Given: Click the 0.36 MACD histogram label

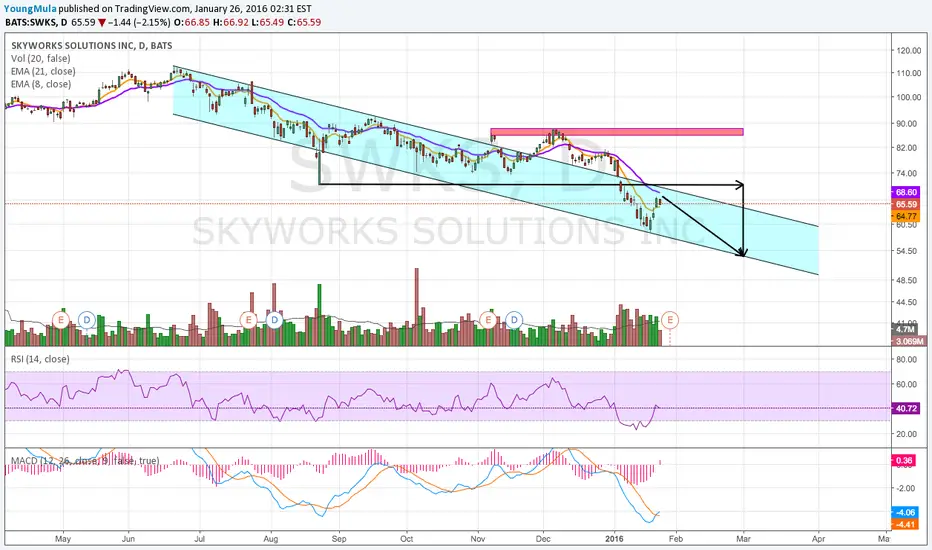Looking at the screenshot, I should [x=904, y=460].
